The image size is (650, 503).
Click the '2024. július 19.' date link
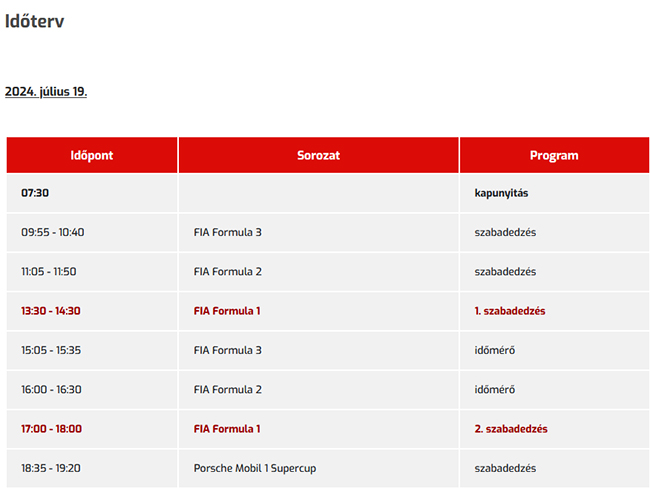(46, 91)
